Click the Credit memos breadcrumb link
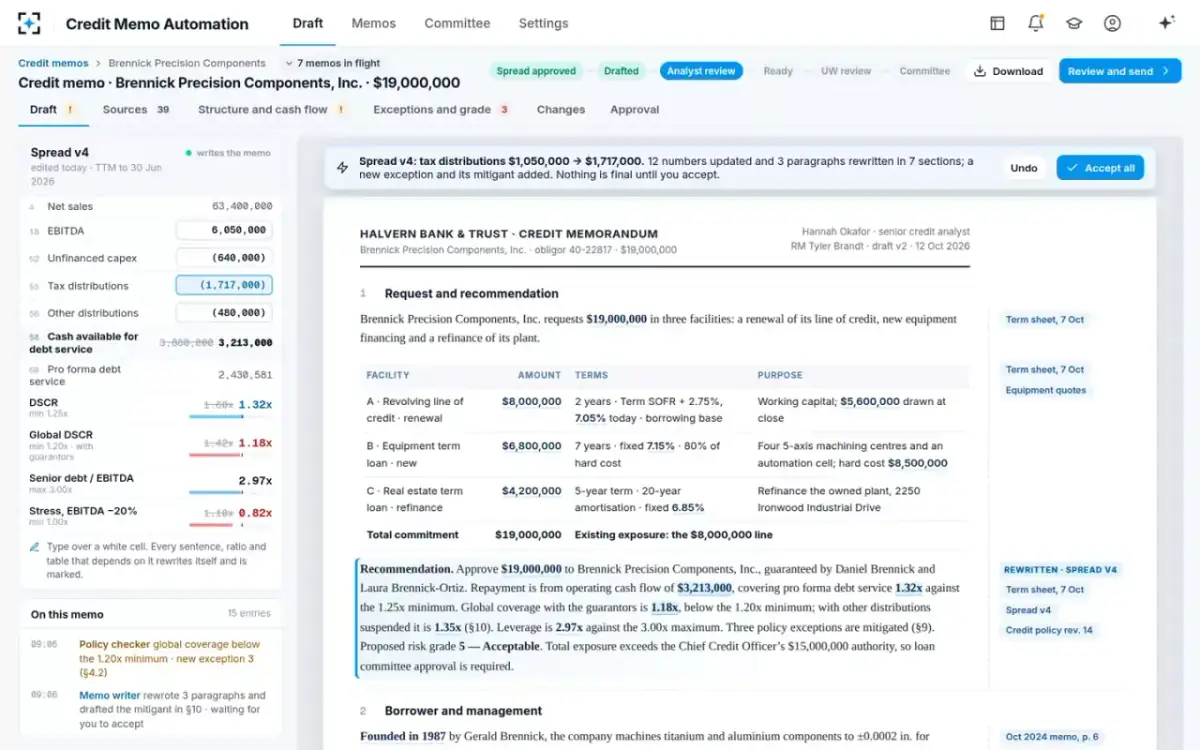Image resolution: width=1200 pixels, height=750 pixels. coord(53,63)
